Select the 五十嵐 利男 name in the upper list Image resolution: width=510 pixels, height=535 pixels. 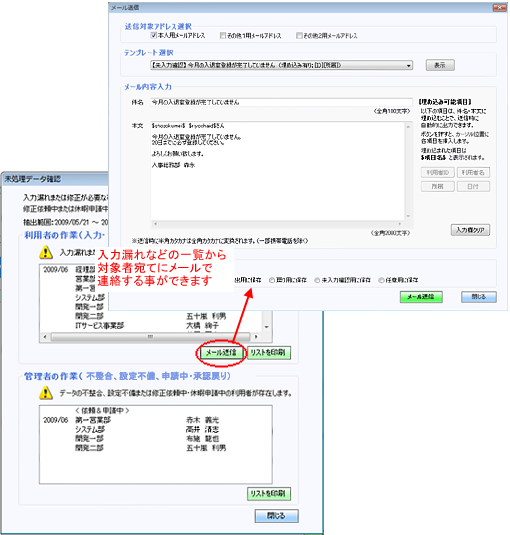(206, 316)
